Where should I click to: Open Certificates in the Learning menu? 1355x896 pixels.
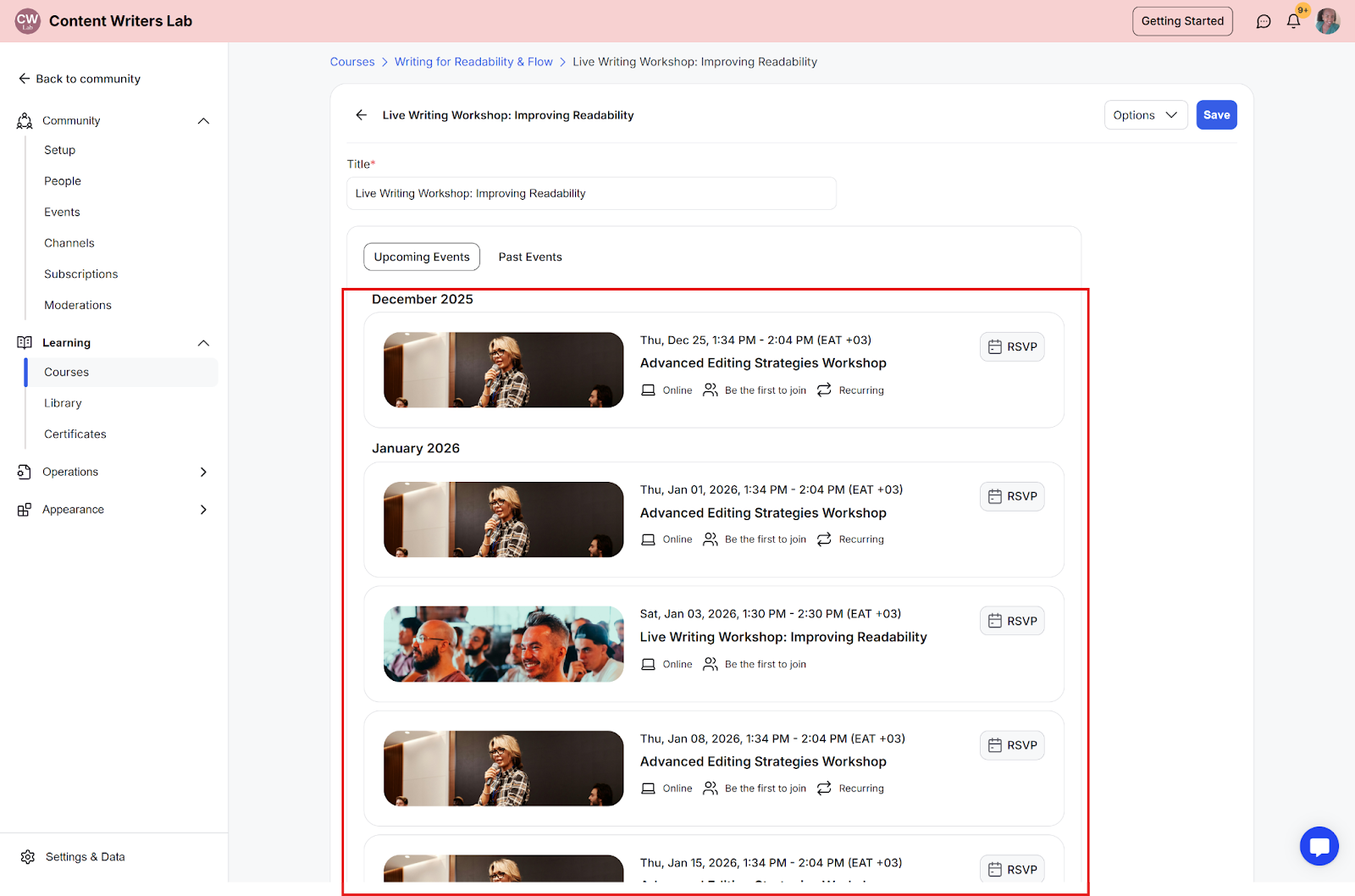tap(75, 434)
